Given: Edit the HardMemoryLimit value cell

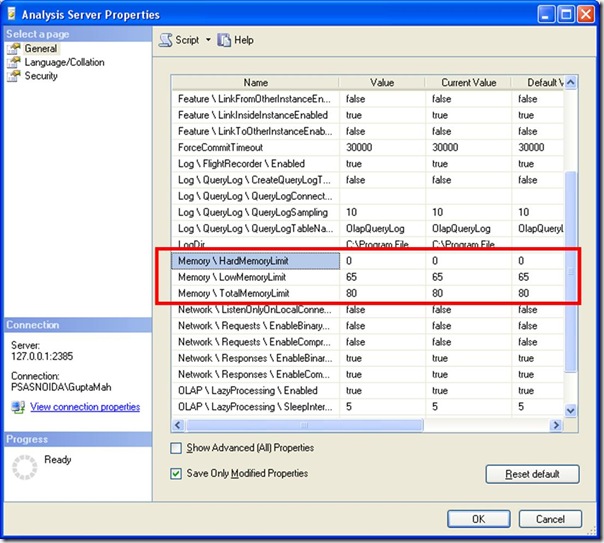Looking at the screenshot, I should 382,260.
